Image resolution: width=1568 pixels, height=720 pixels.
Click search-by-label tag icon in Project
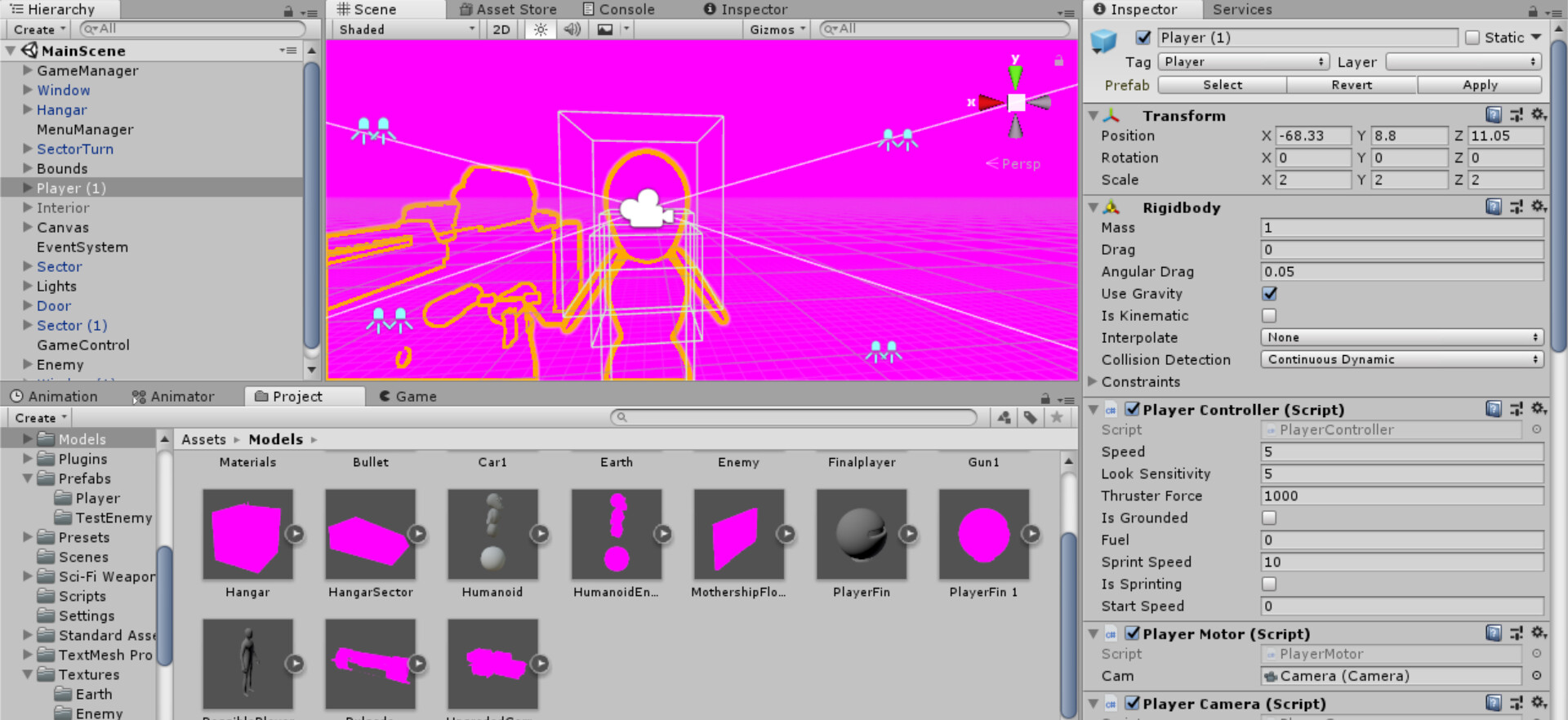tap(1031, 418)
